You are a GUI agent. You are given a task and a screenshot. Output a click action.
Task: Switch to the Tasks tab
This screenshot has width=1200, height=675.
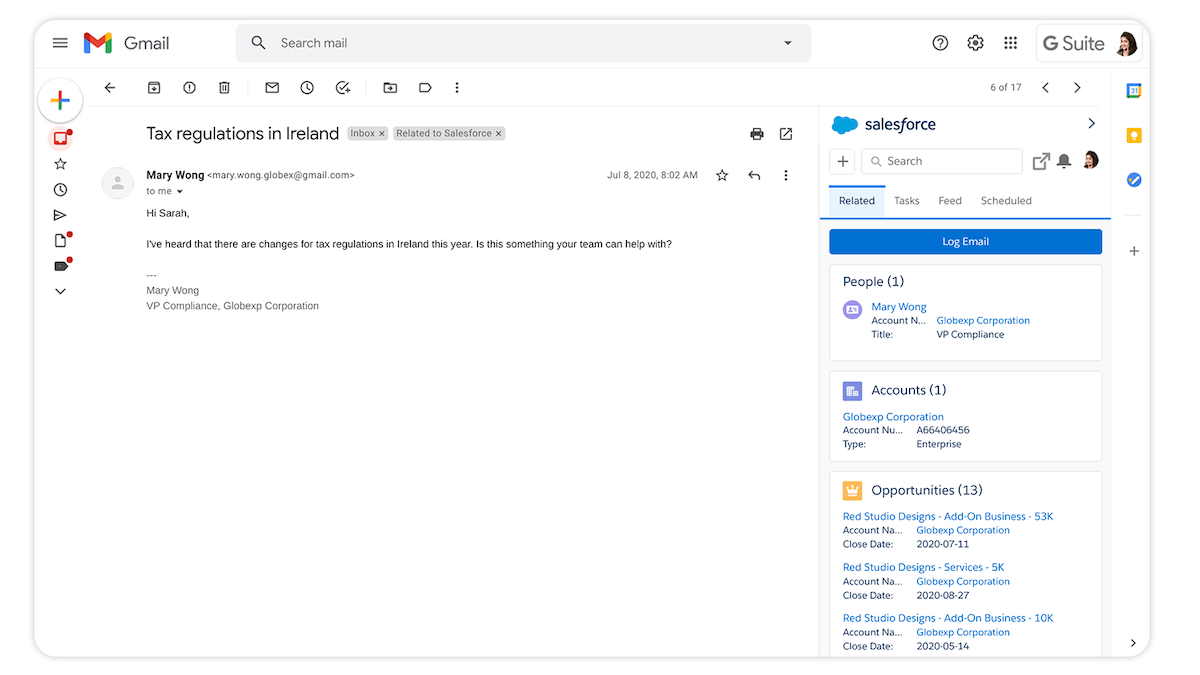pyautogui.click(x=906, y=201)
